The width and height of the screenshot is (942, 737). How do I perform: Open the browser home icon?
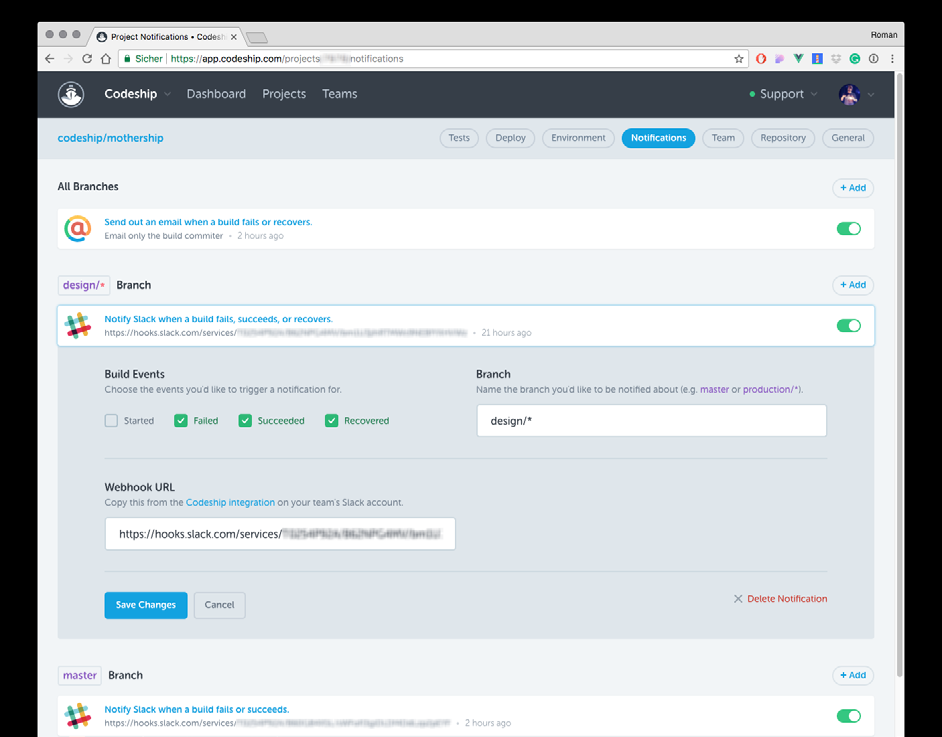(106, 59)
